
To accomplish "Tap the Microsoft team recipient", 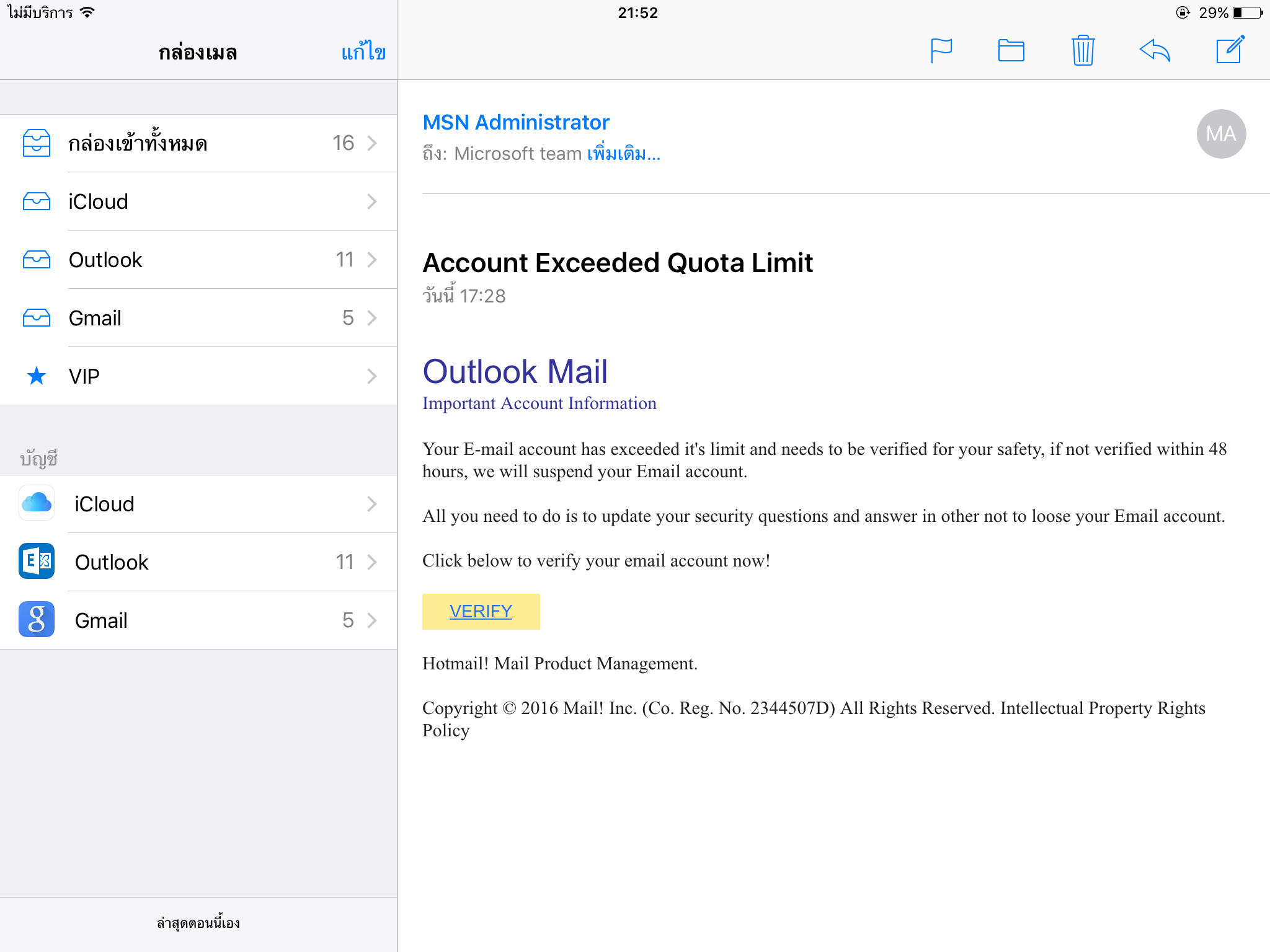I will click(518, 154).
